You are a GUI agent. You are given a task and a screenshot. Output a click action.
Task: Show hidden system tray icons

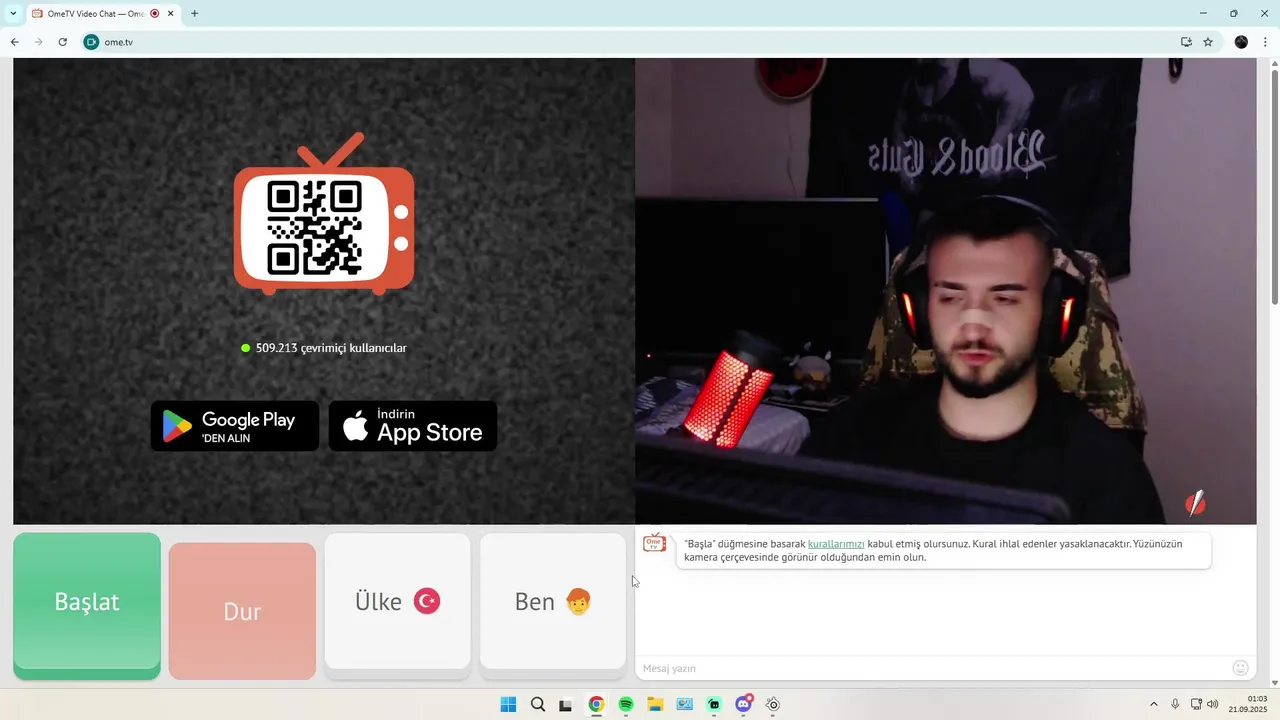click(x=1153, y=704)
